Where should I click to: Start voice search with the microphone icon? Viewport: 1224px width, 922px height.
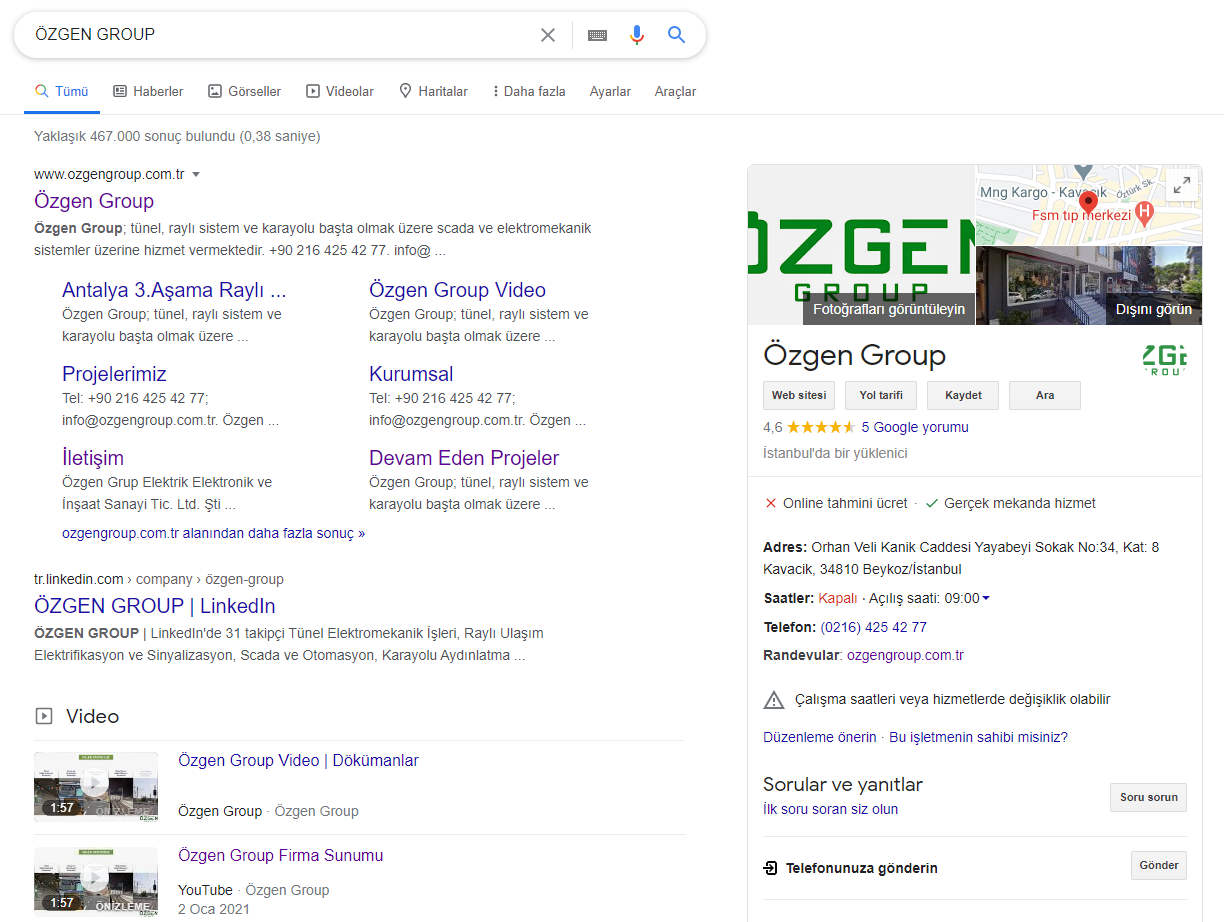pos(637,35)
